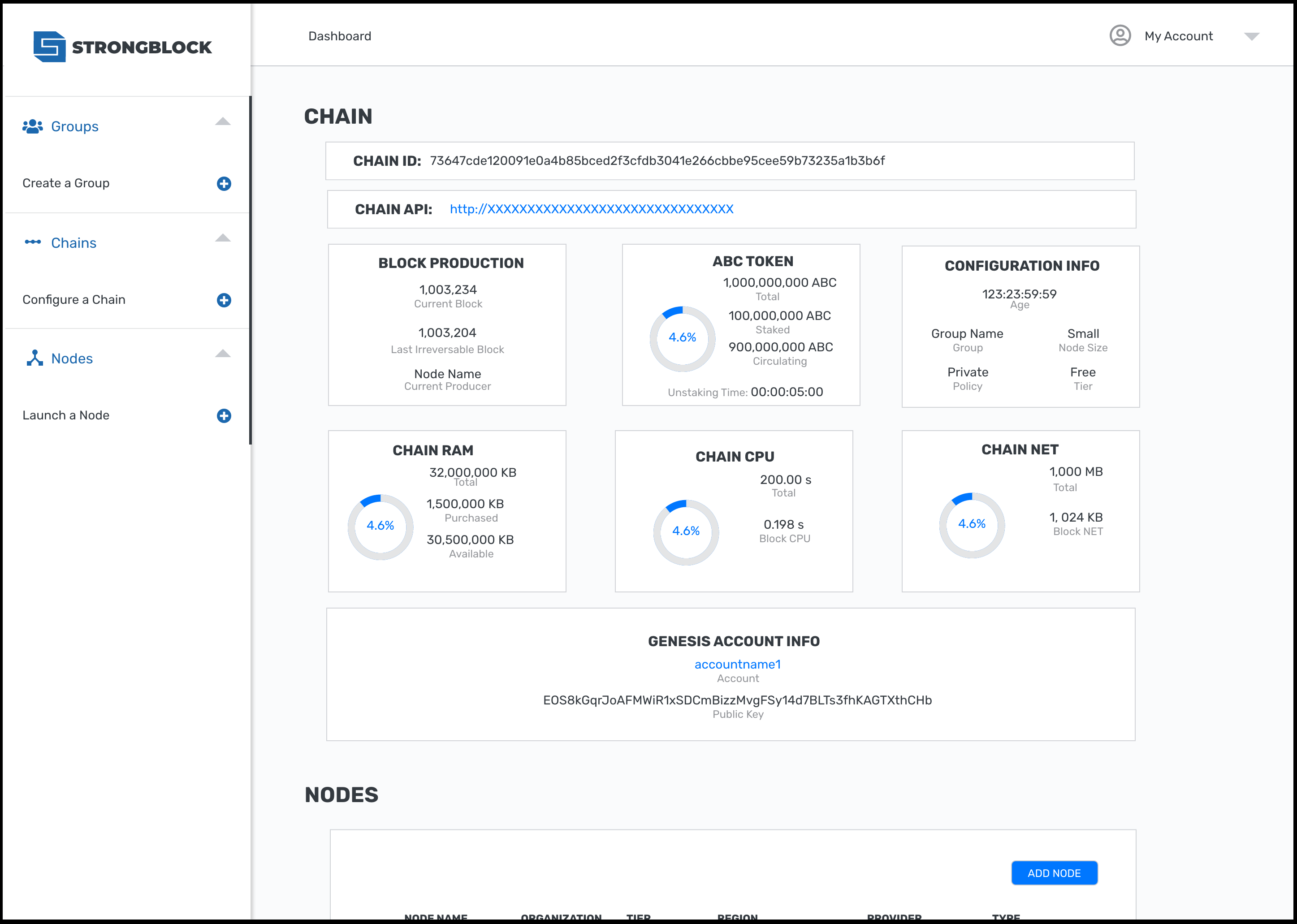1297x924 pixels.
Task: Open the Dashboard menu item
Action: click(x=339, y=36)
